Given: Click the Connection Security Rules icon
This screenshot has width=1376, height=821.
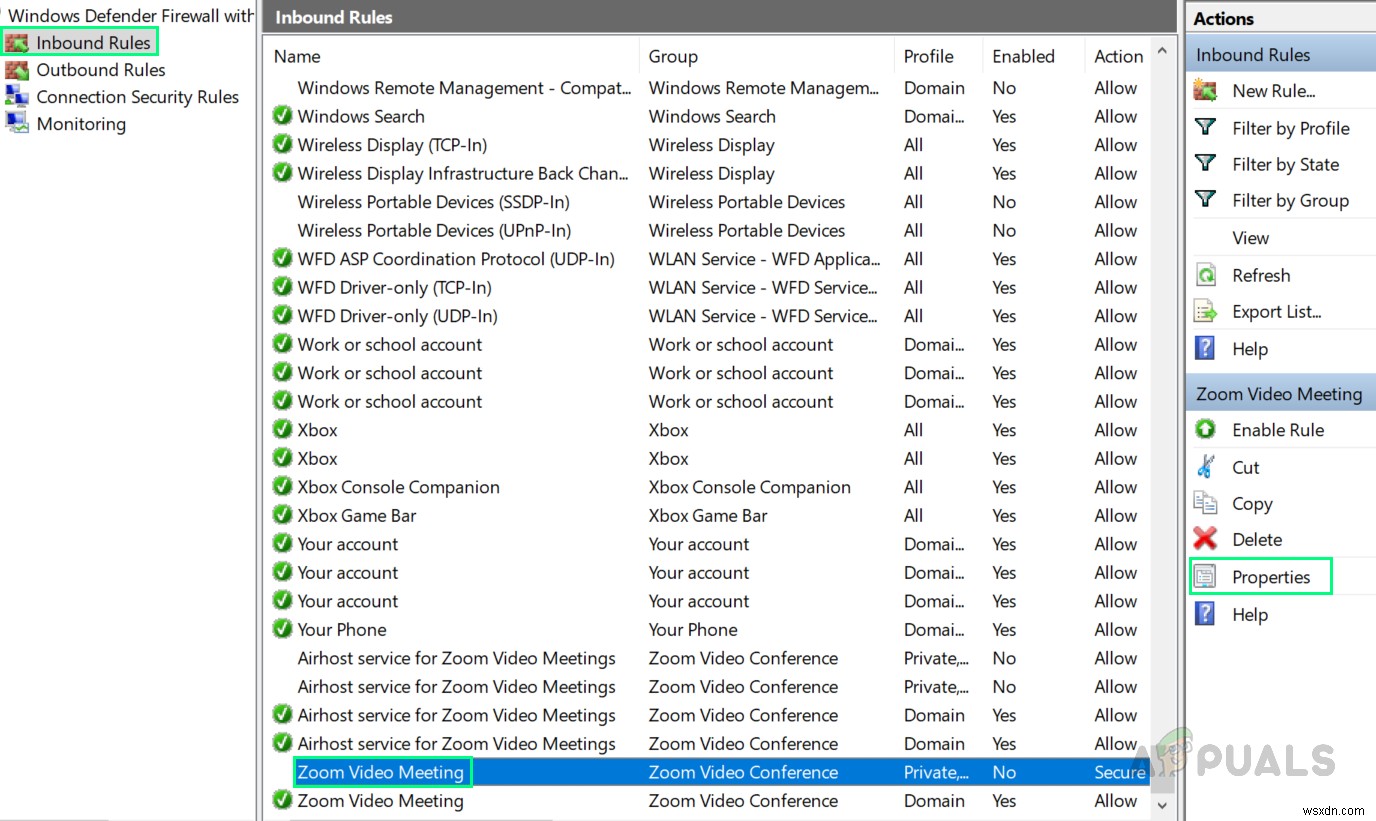Looking at the screenshot, I should tap(17, 97).
